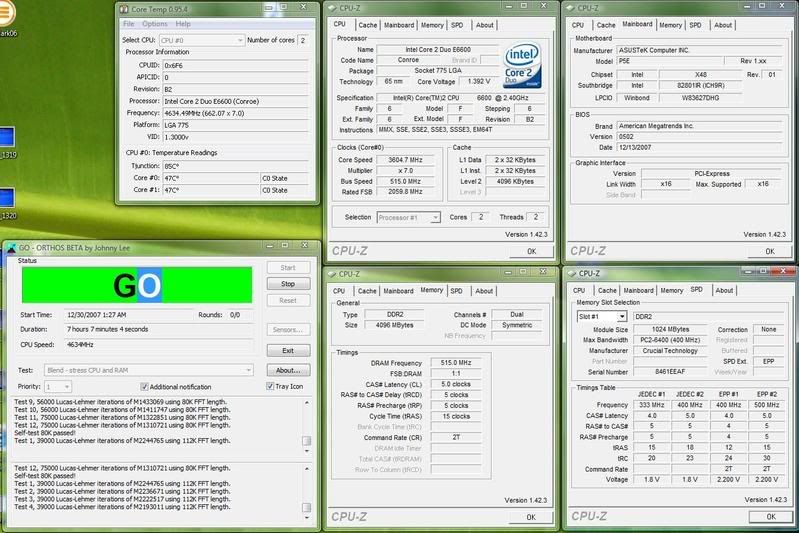Click the DRAM Frequency value 515.0 MHz
This screenshot has width=799, height=533.
pos(456,363)
